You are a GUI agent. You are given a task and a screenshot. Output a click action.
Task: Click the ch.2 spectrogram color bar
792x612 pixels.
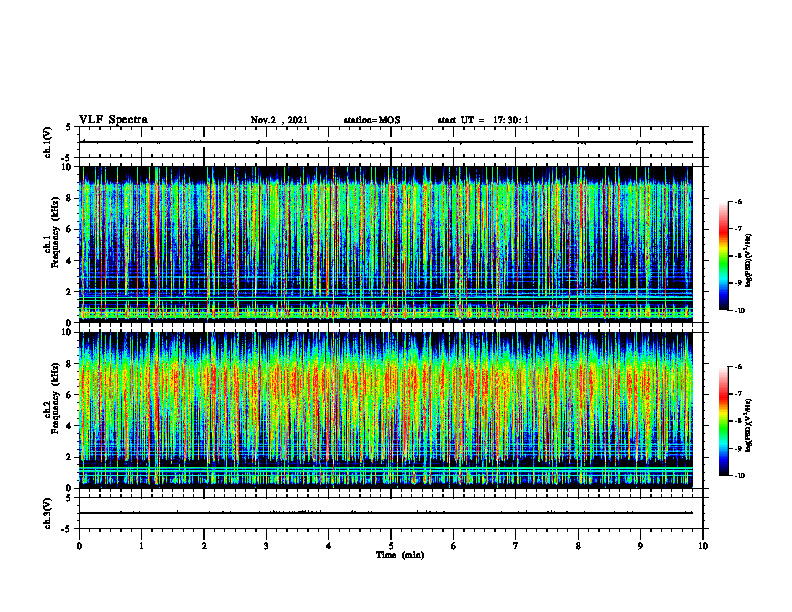723,421
